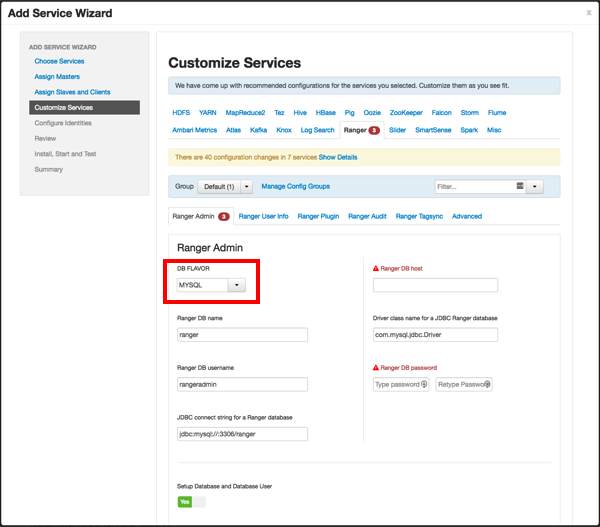Close the Add Service Wizard dialog
600x527 pixels.
(x=588, y=12)
